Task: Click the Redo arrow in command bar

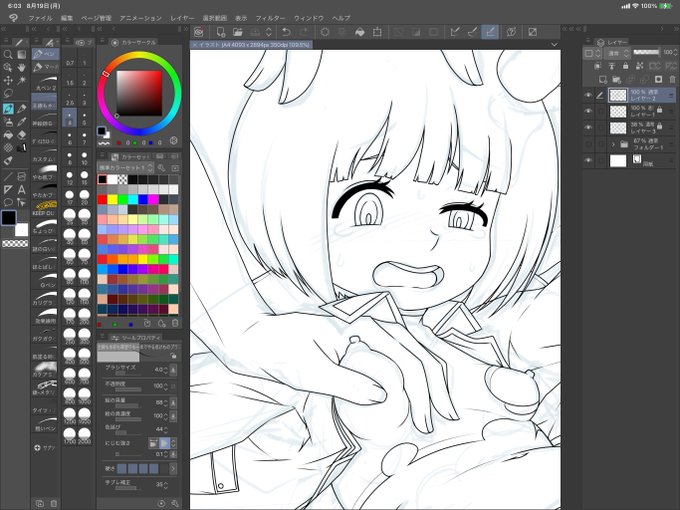Action: [x=304, y=32]
